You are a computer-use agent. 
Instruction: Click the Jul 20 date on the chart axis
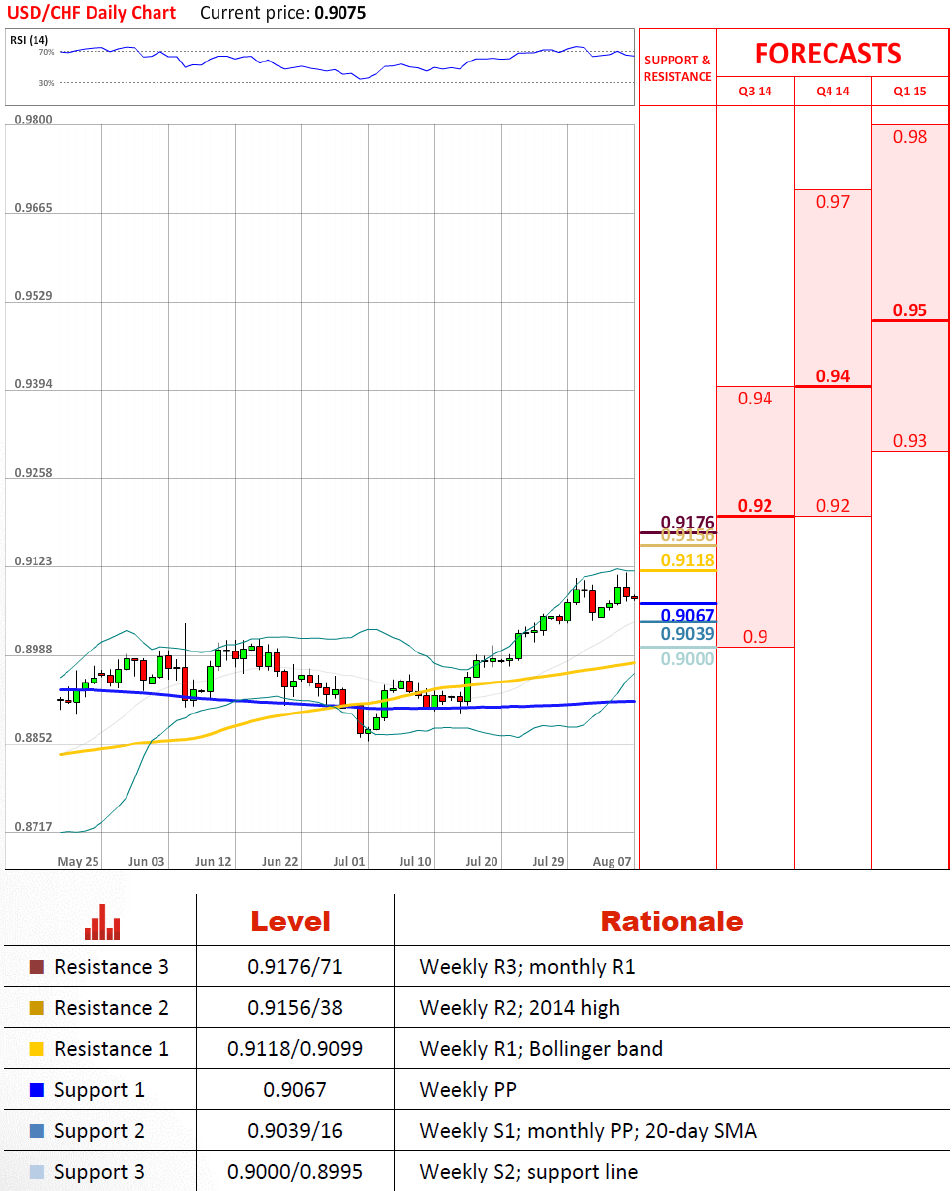coord(481,861)
